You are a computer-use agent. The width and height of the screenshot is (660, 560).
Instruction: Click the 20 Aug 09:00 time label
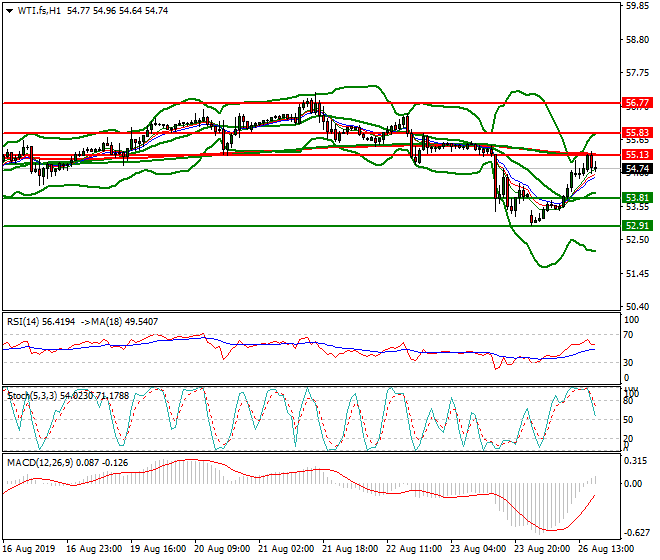pyautogui.click(x=222, y=549)
